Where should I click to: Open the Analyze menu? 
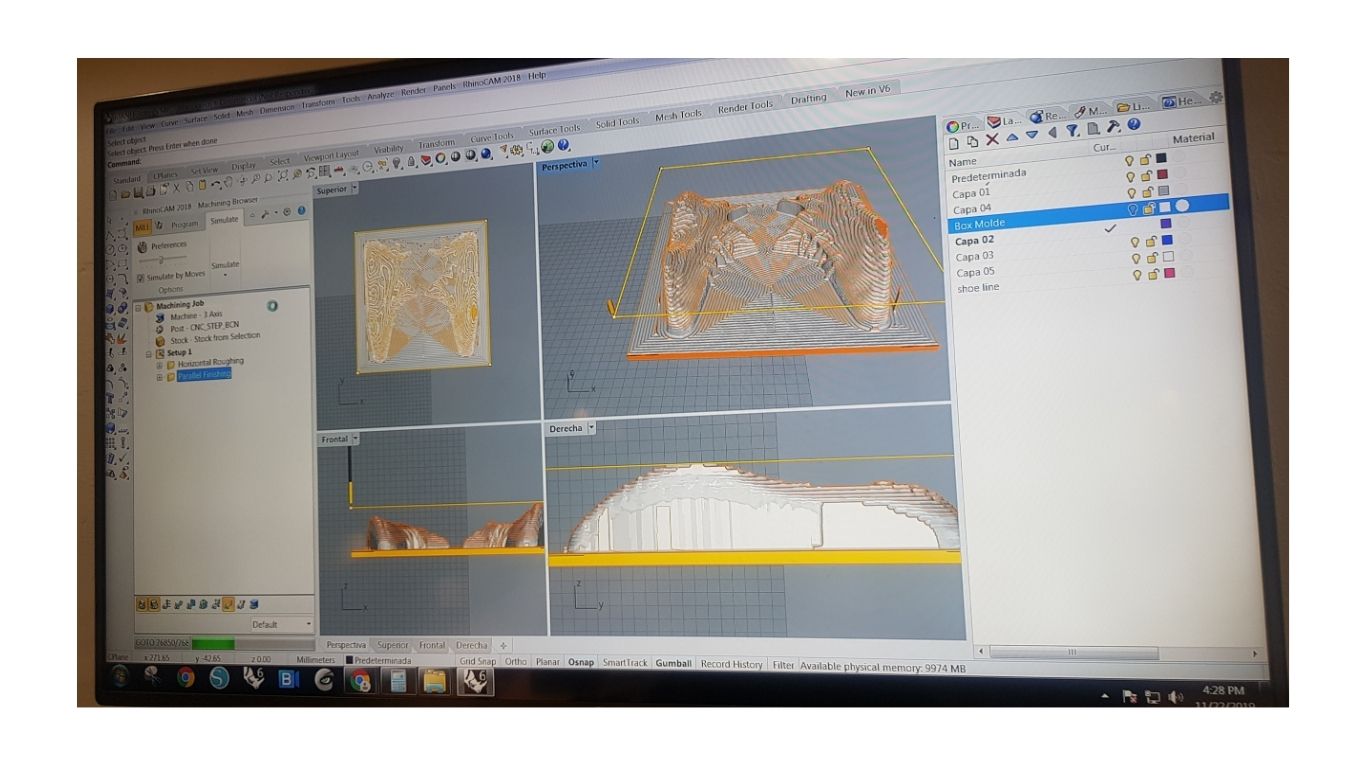click(380, 95)
